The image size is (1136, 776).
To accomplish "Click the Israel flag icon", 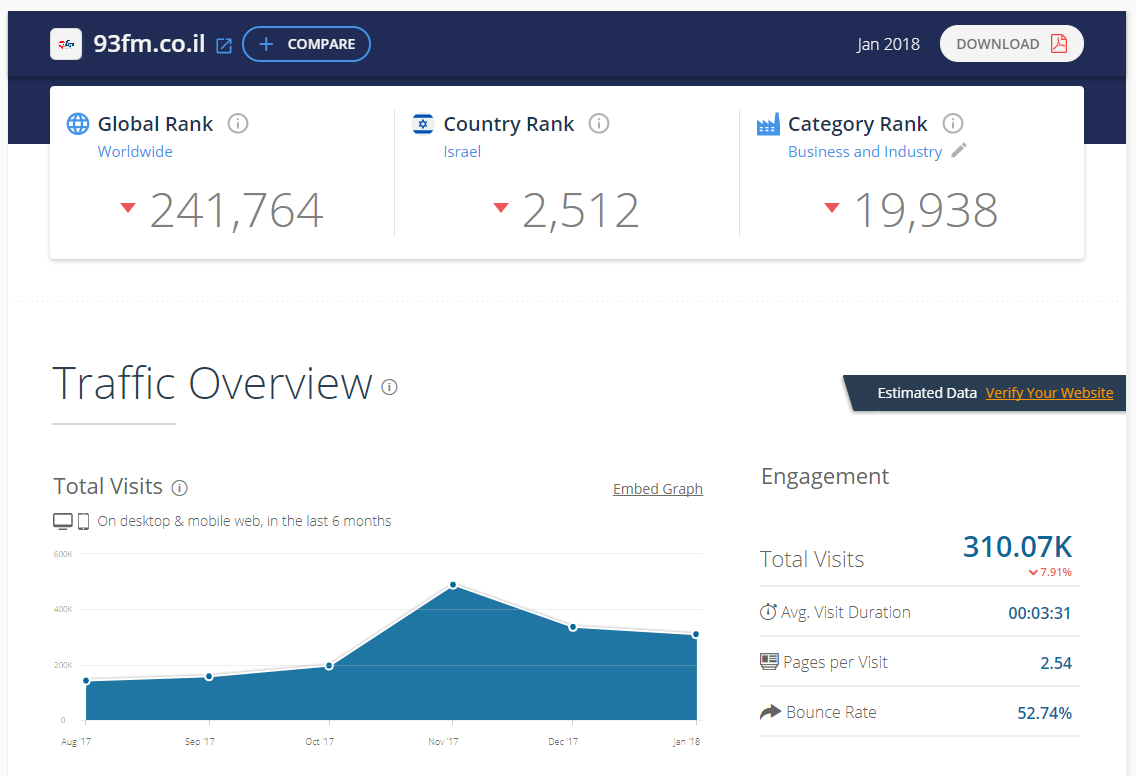I will pos(423,124).
